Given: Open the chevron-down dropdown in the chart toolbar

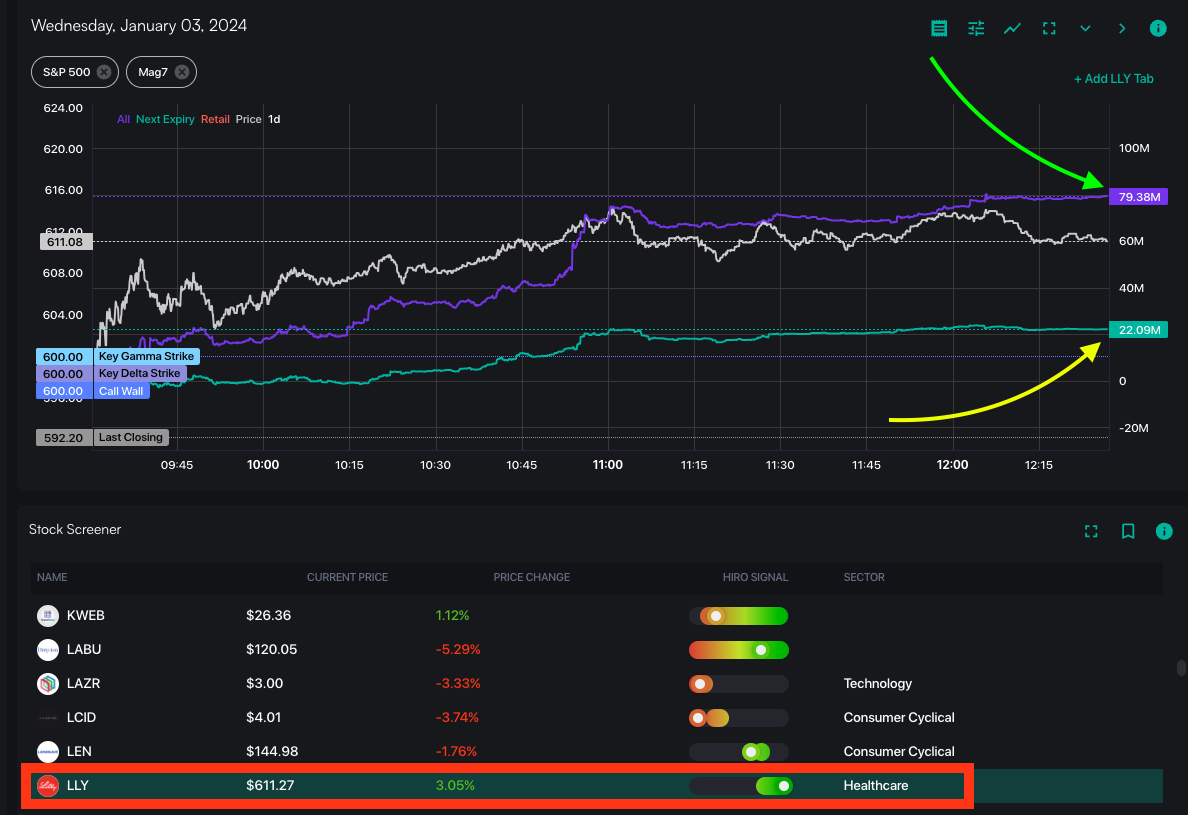Looking at the screenshot, I should [x=1086, y=28].
